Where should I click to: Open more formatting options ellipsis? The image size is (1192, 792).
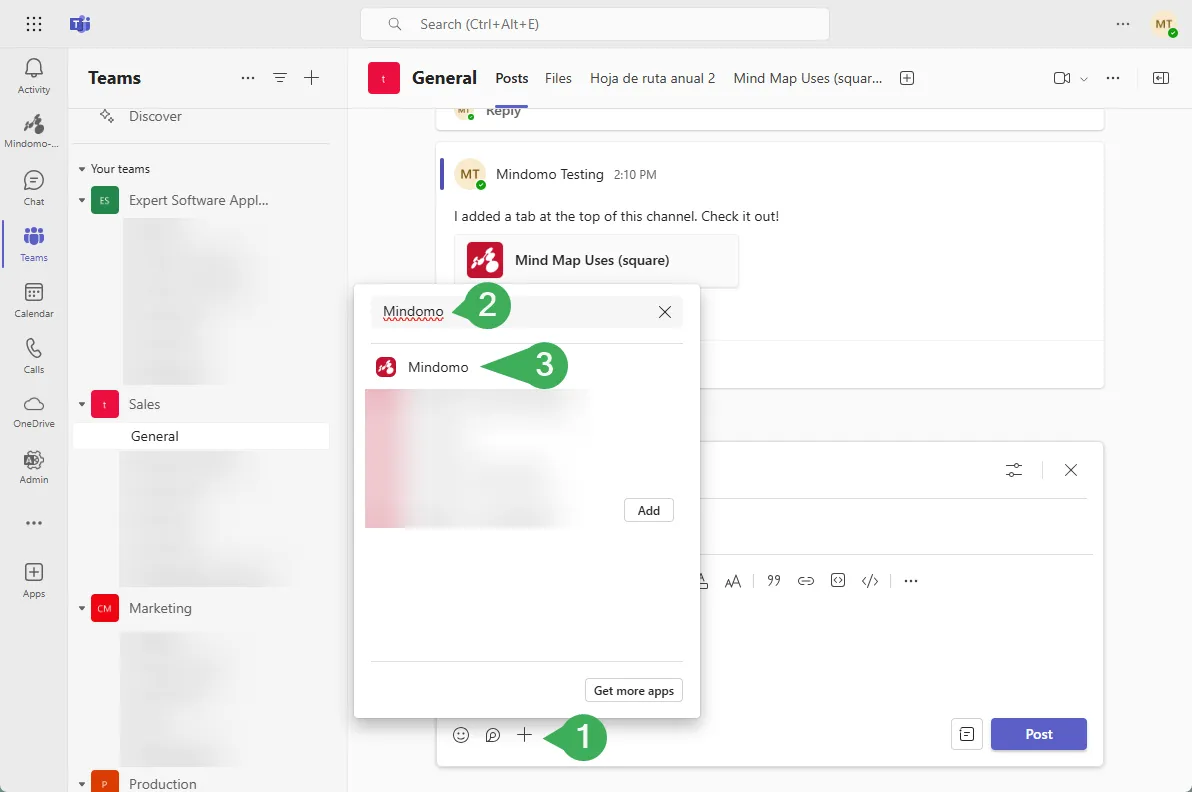click(x=911, y=581)
